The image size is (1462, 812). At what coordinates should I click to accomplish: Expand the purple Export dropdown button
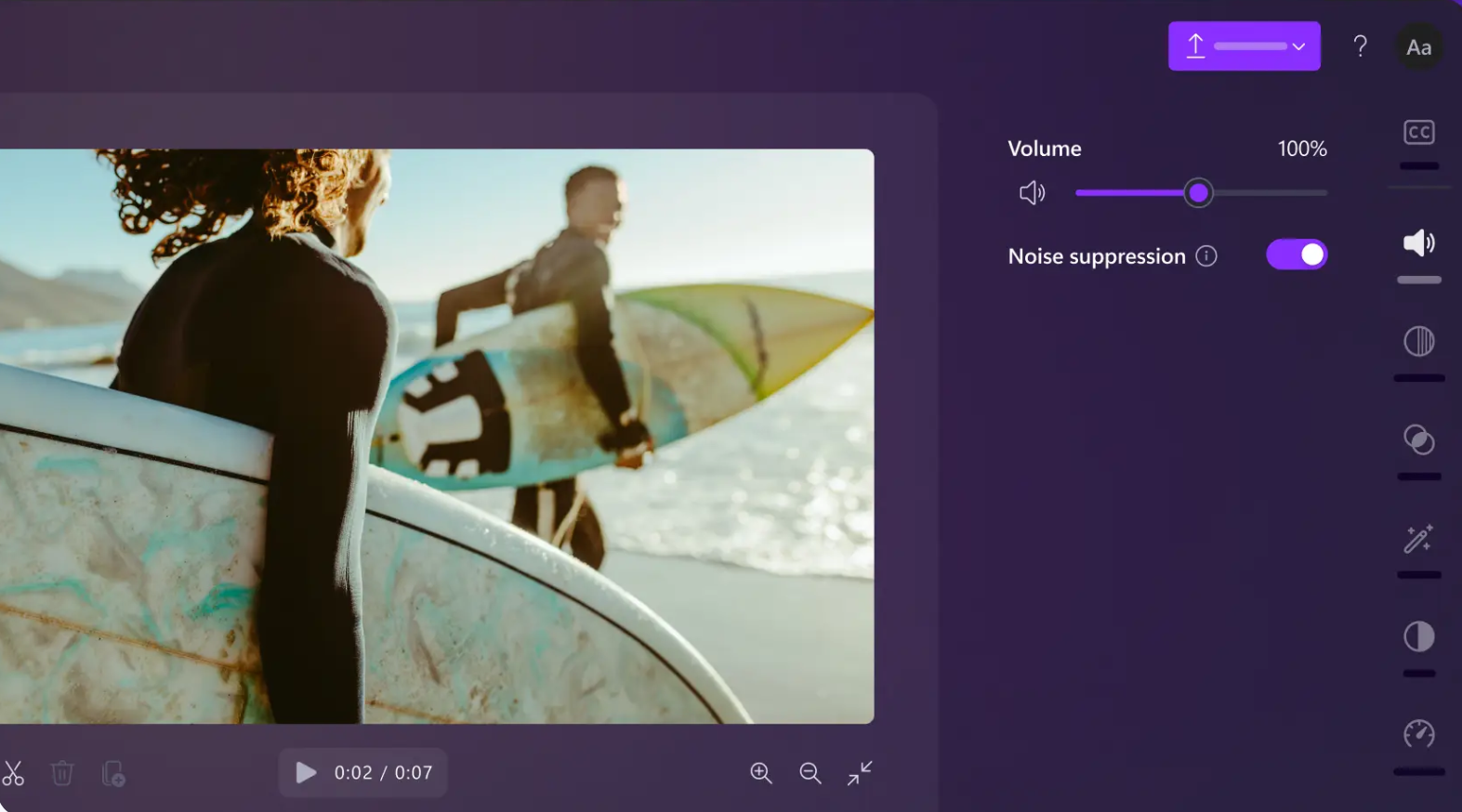point(1244,46)
